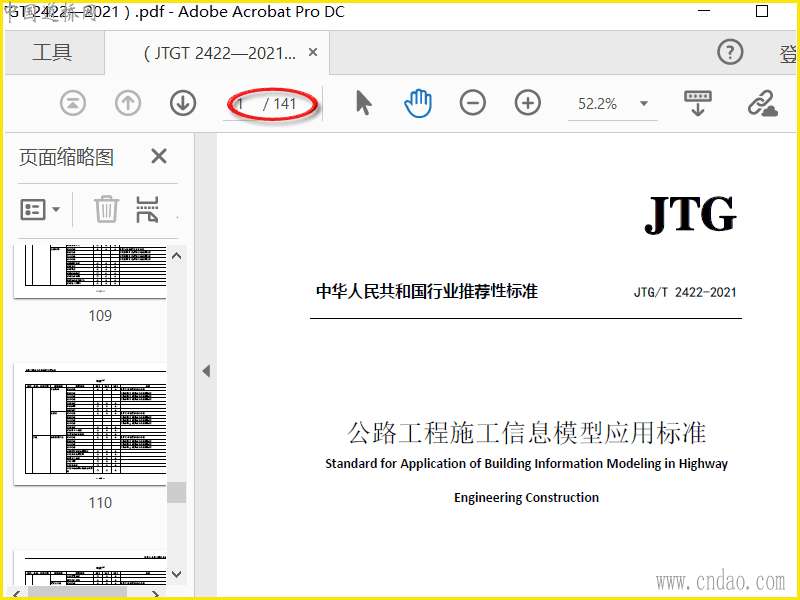
Task: Click the '/ 141' total pages text
Action: [x=280, y=104]
